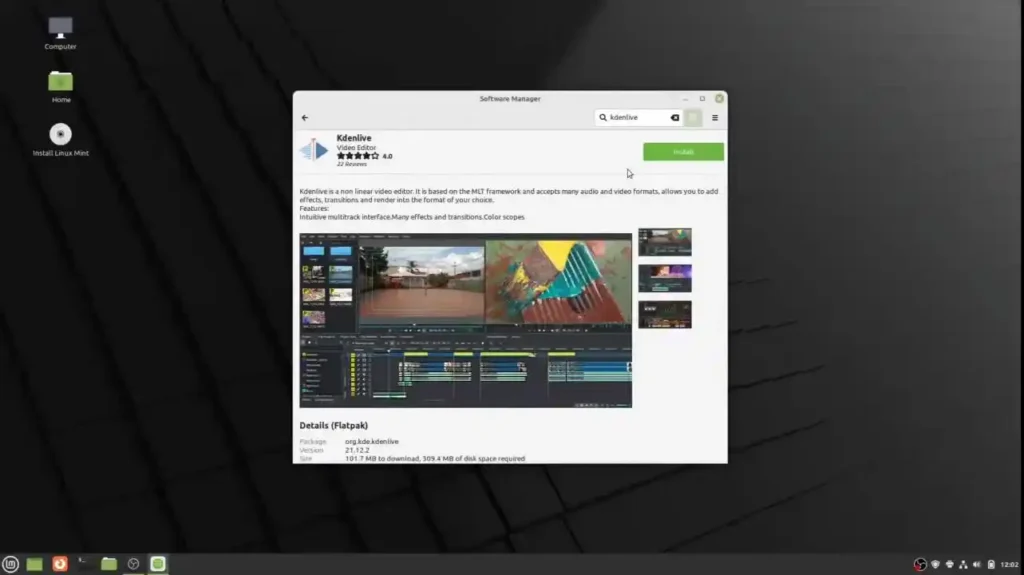
Task: Click the Kdenlive application logo
Action: tap(314, 150)
